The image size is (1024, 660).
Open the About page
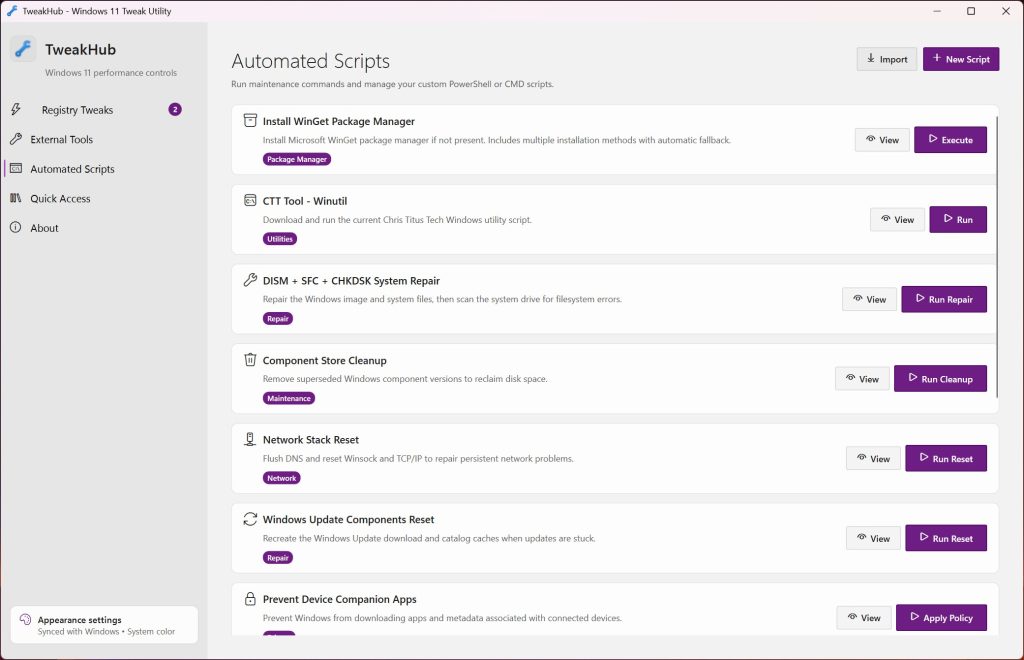(99, 227)
